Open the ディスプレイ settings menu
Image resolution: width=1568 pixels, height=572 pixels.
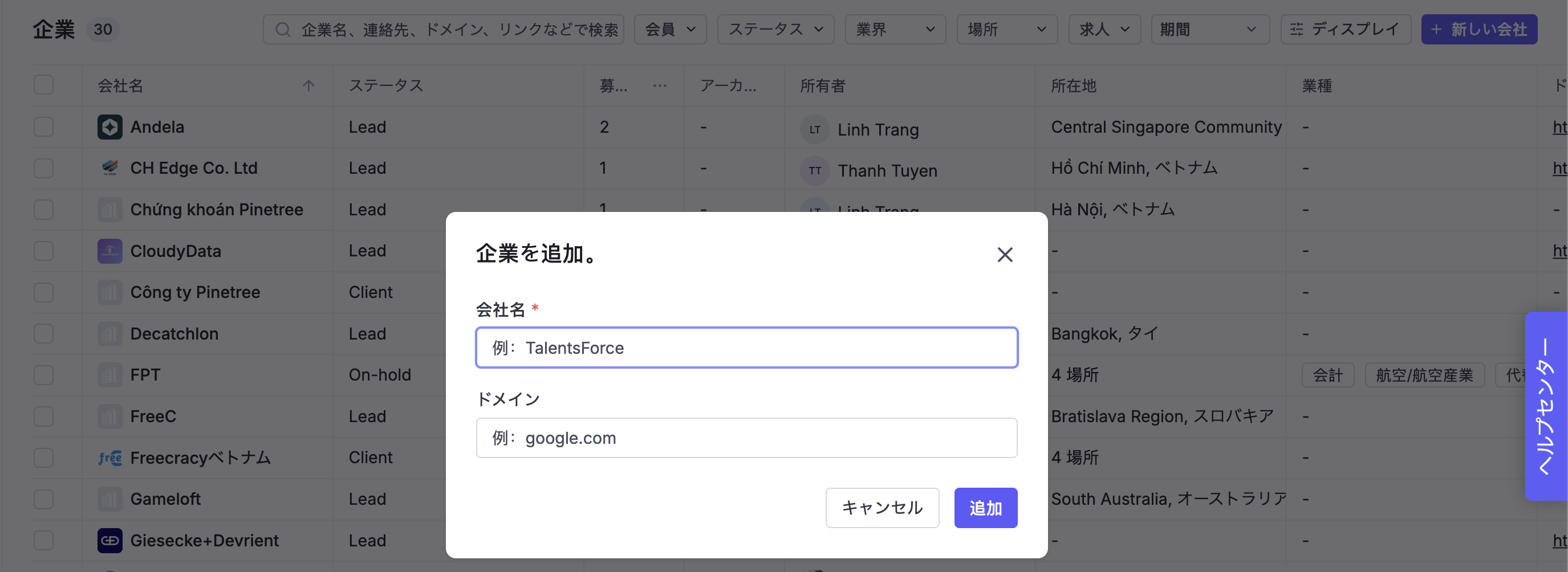tap(1345, 29)
